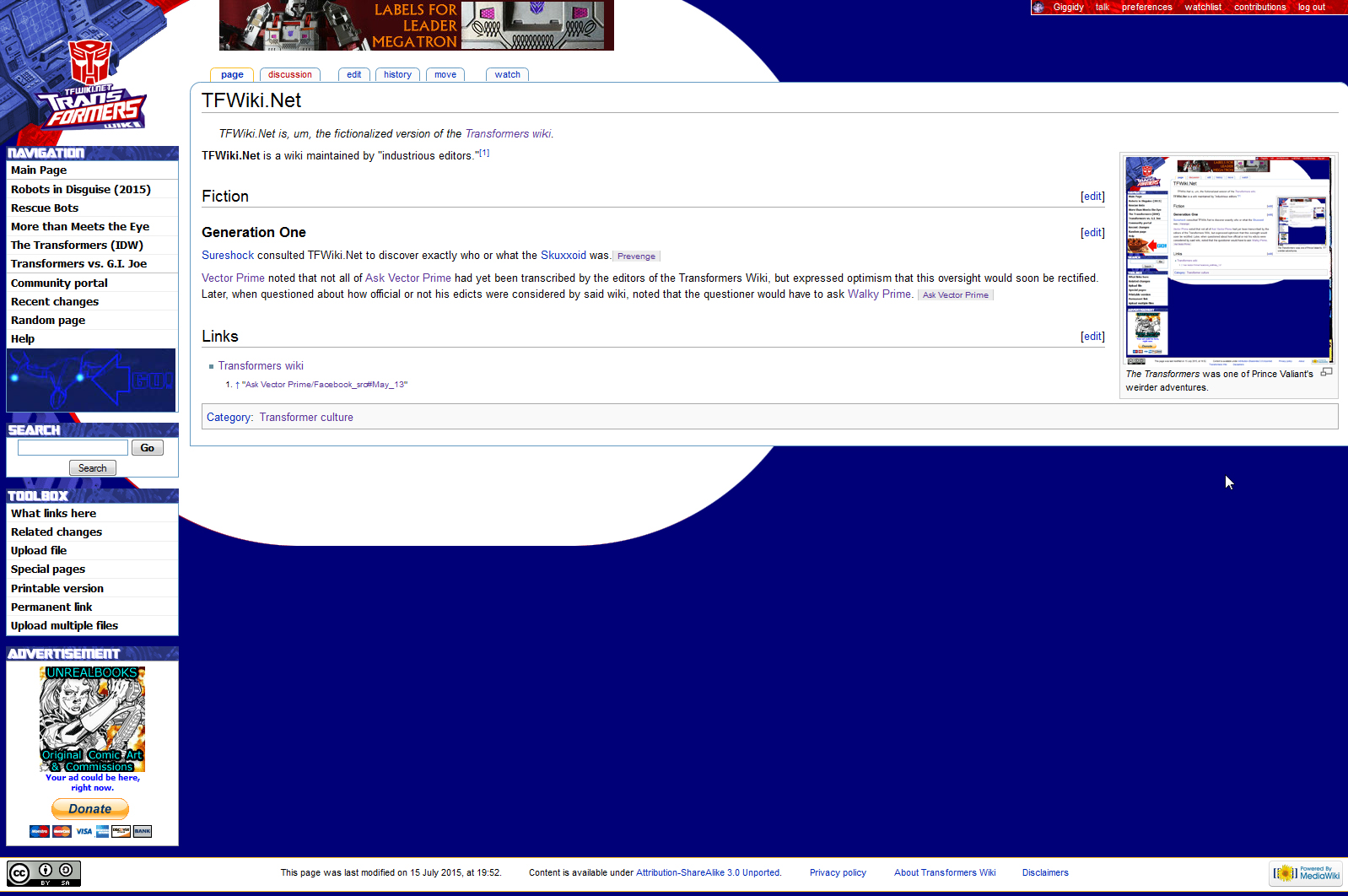Open the talk link in the user bar
This screenshot has width=1348, height=896.
[x=1103, y=7]
